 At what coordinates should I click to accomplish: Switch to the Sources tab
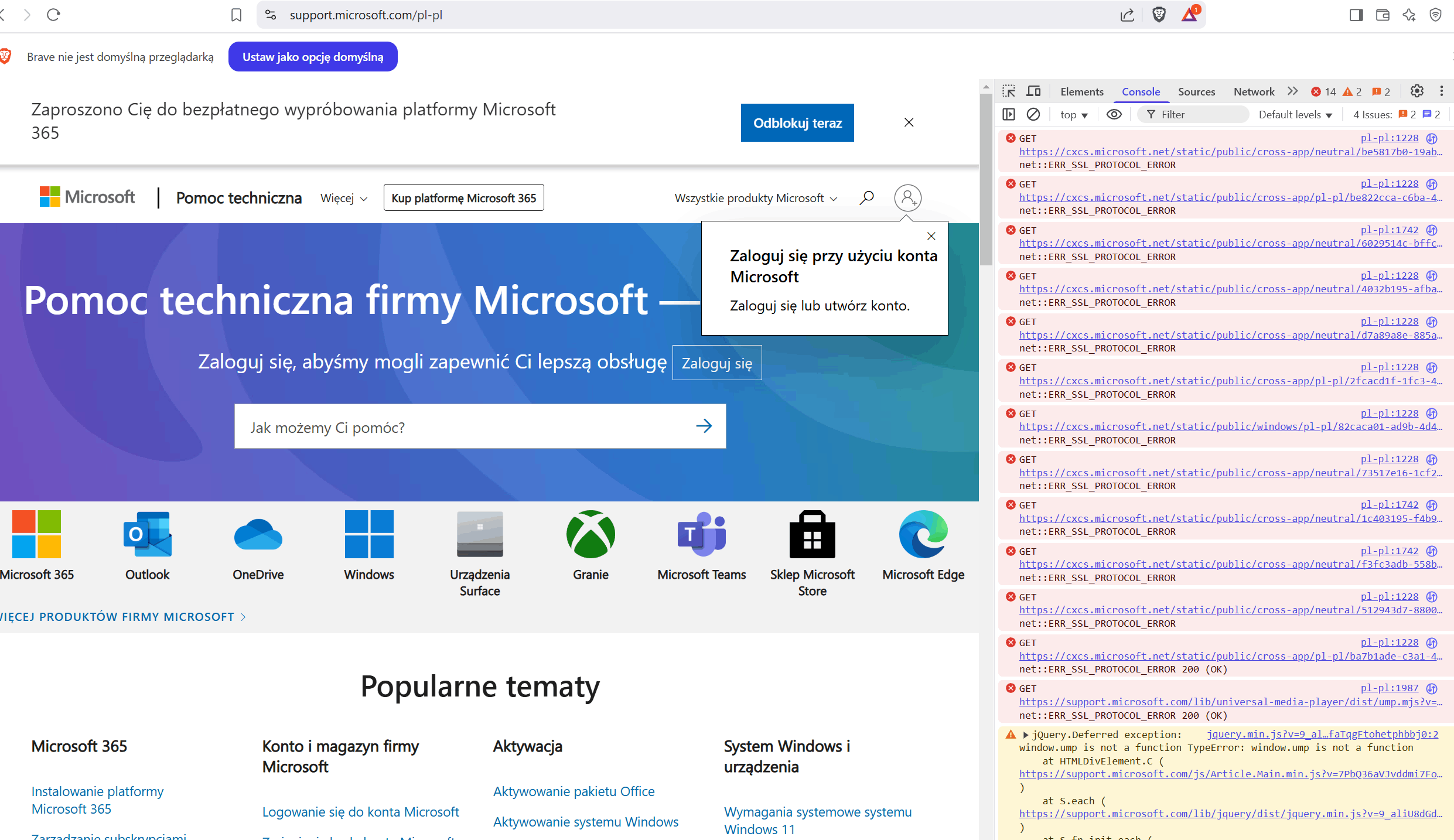1196,91
